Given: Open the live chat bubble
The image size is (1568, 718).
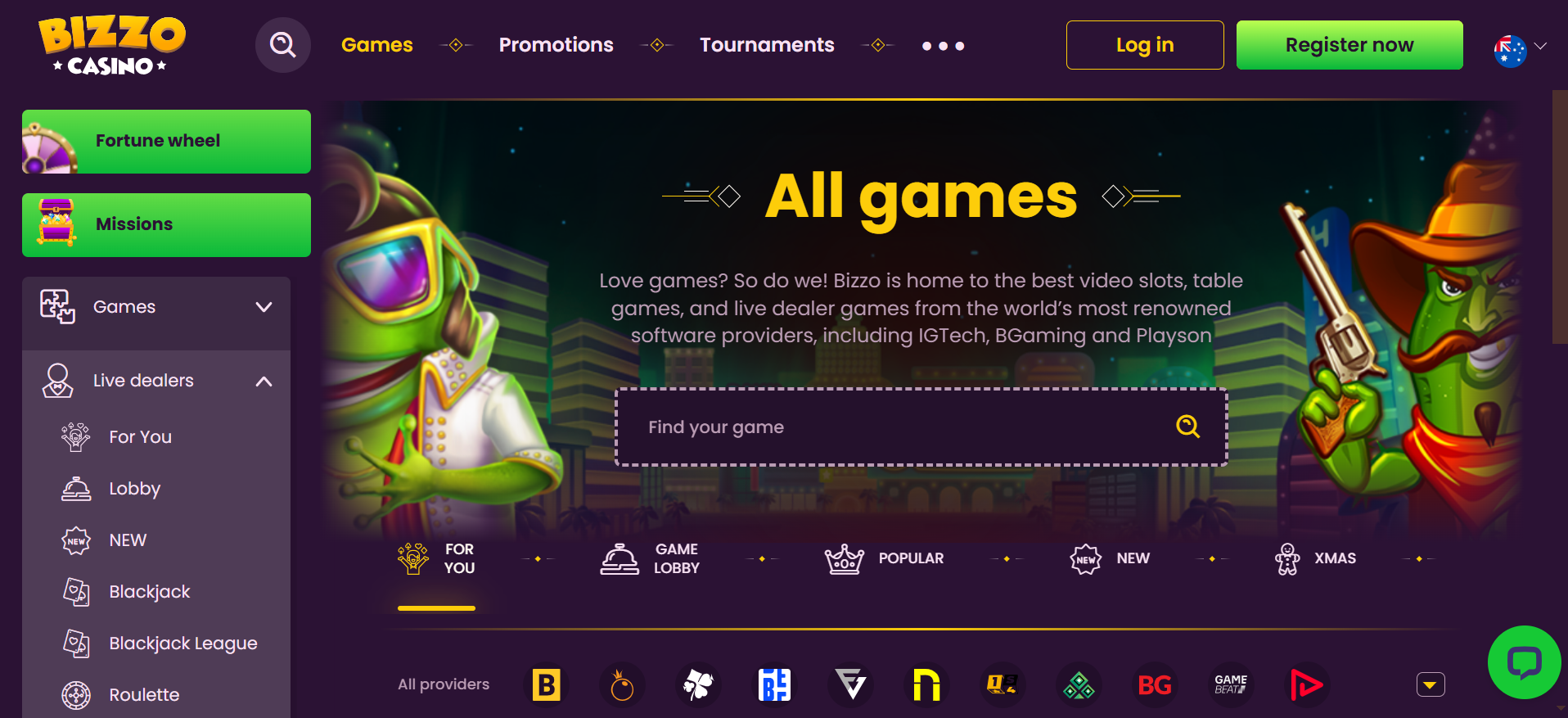Looking at the screenshot, I should [1525, 662].
